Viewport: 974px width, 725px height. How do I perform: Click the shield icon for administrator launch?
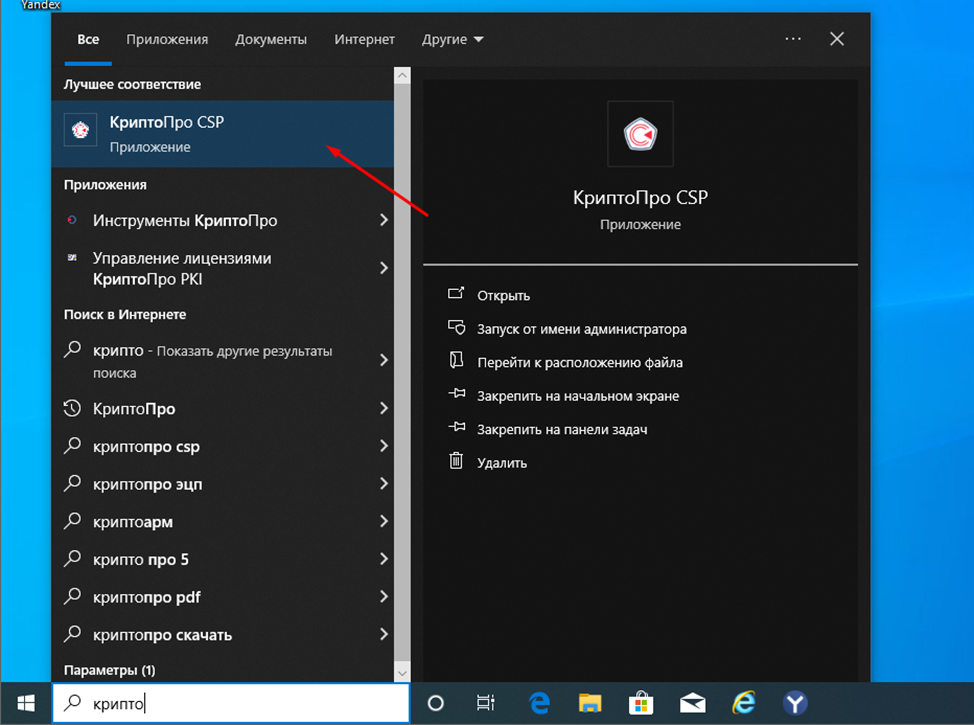click(456, 327)
